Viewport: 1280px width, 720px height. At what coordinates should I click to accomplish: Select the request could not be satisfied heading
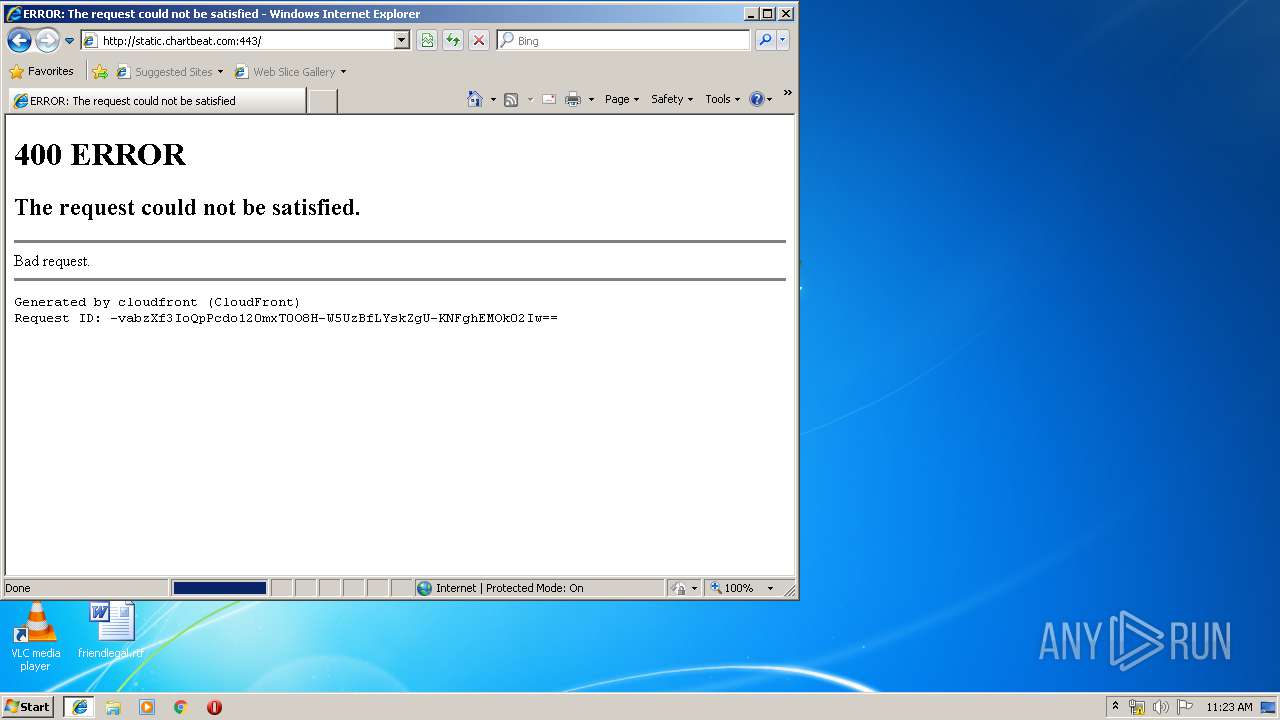[x=187, y=208]
